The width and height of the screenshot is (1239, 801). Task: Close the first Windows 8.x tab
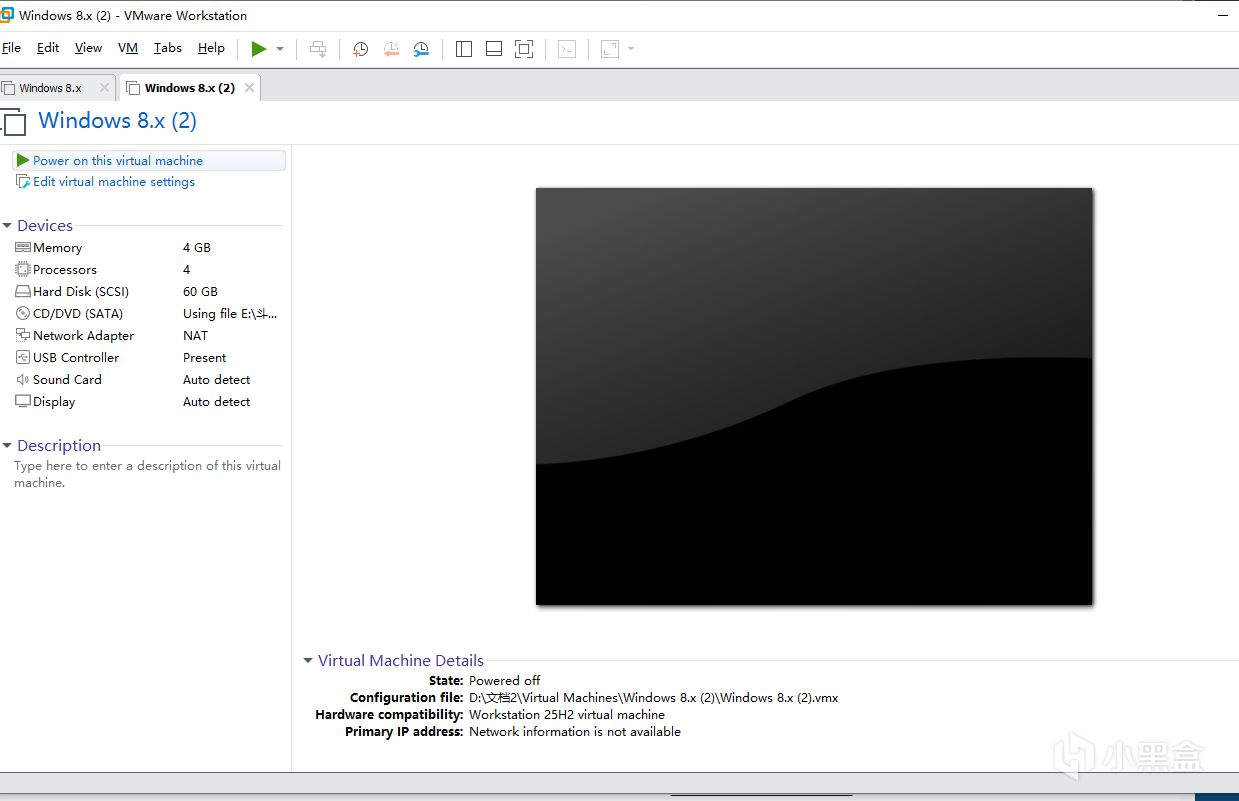[x=105, y=88]
